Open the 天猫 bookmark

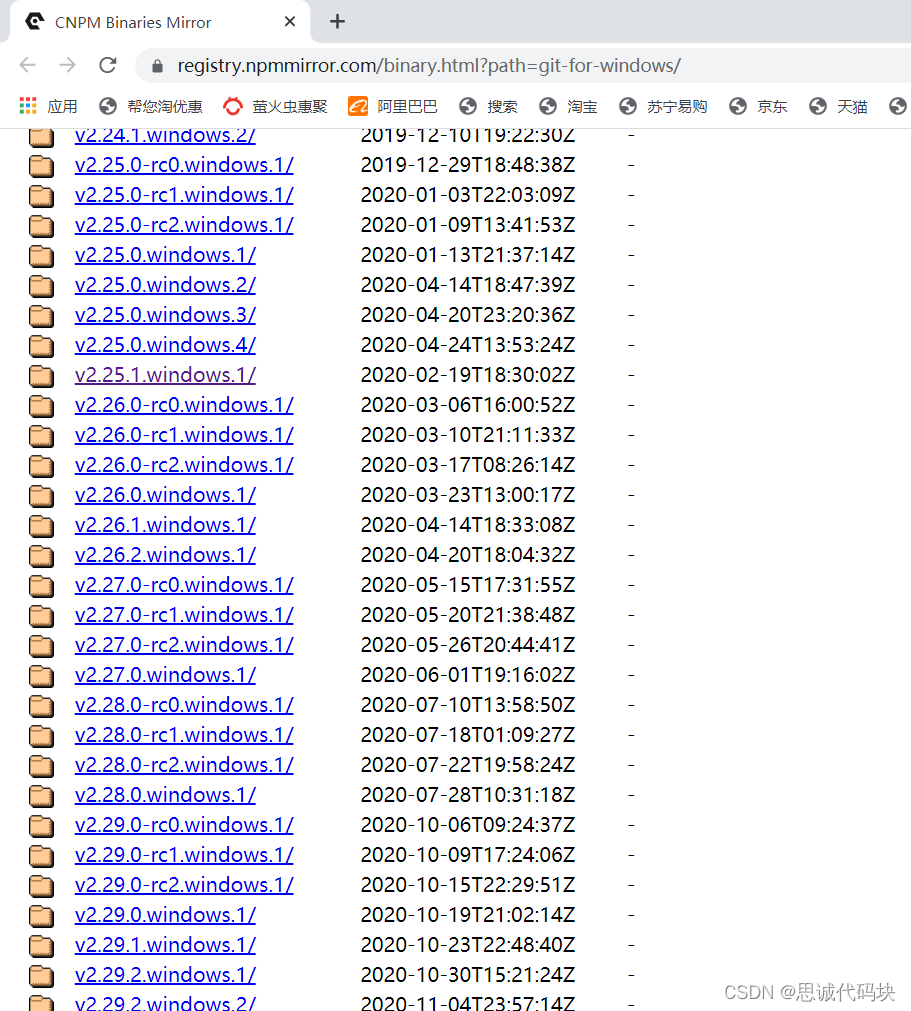839,106
